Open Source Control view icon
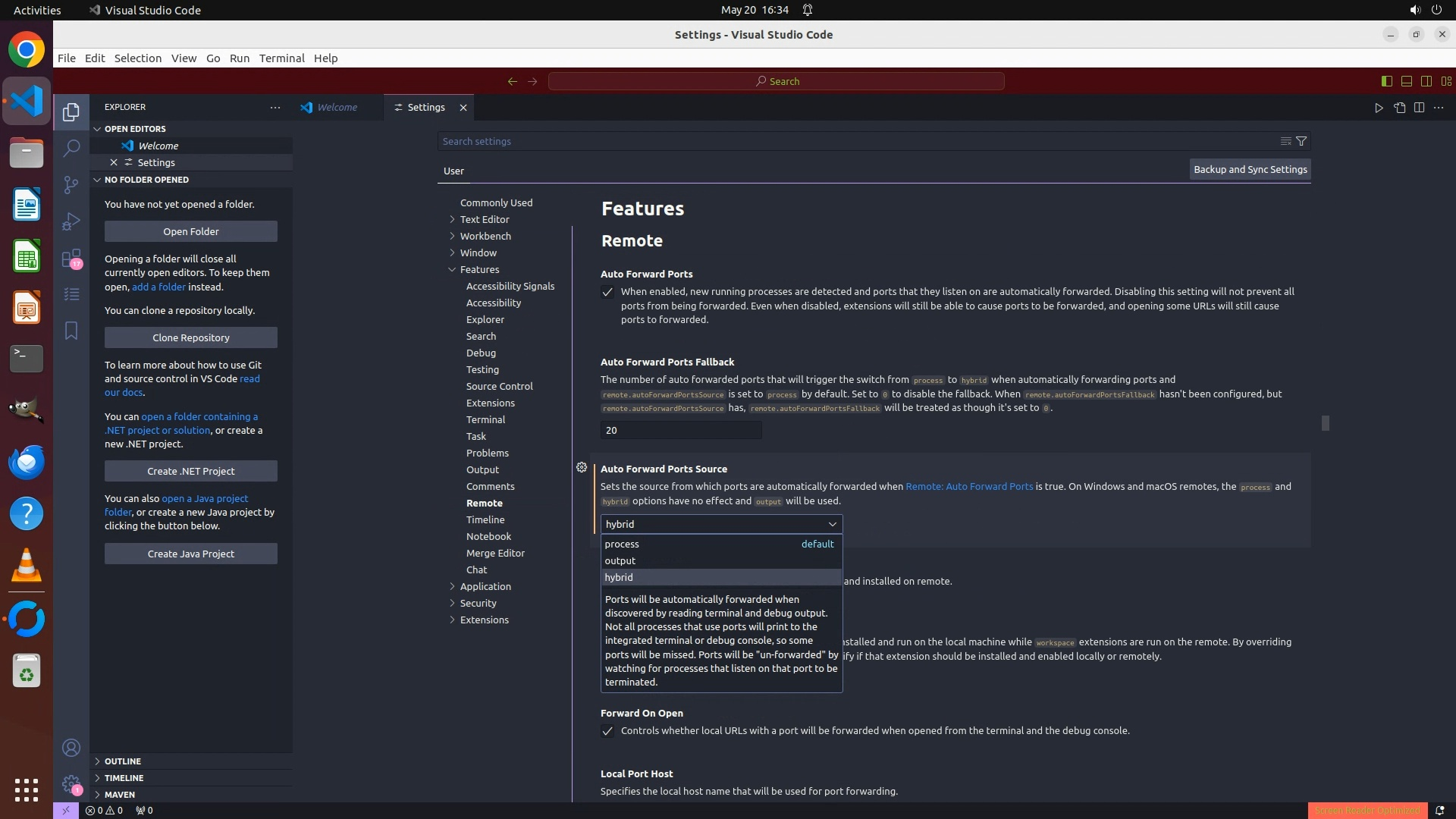This screenshot has height=819, width=1456. pyautogui.click(x=71, y=184)
